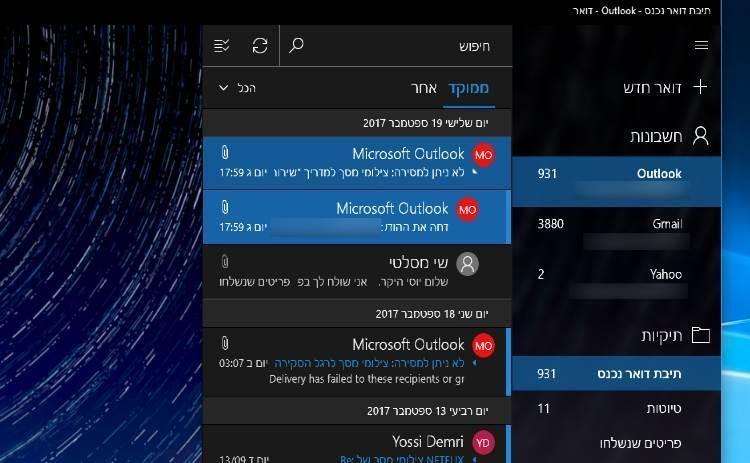Open Microsoft Outlook message from 03:07

(357, 362)
